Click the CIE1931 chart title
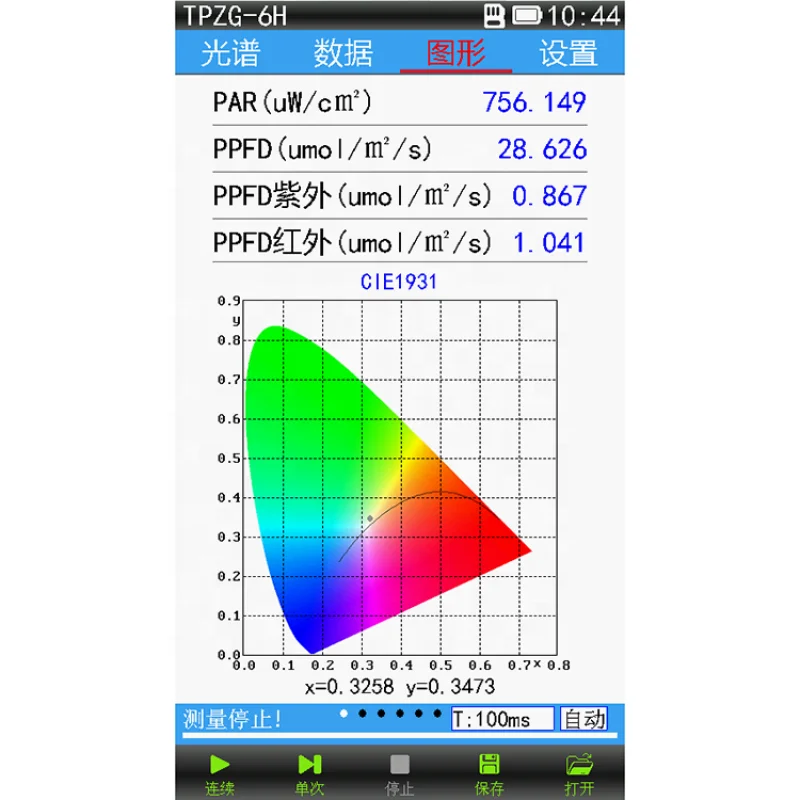The image size is (800, 800). pos(399,282)
